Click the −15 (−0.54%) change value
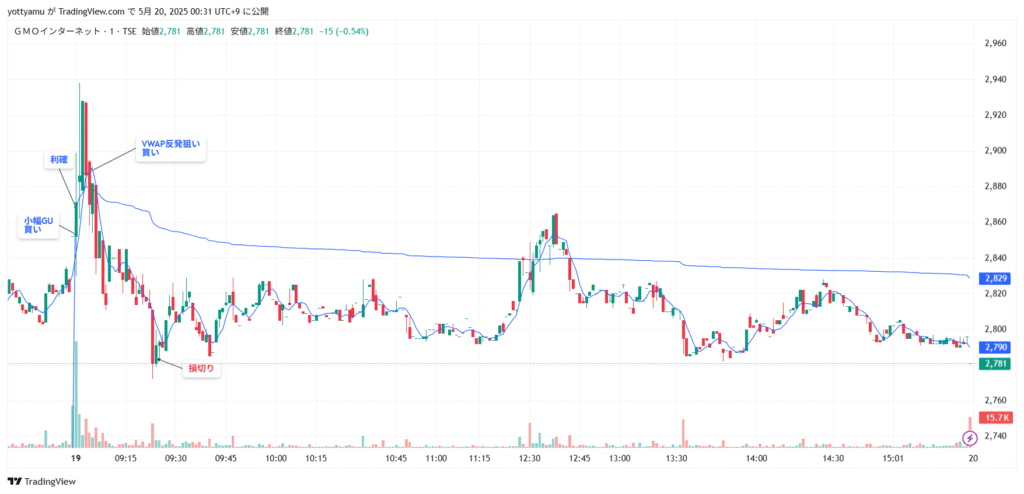Screen dimensions: 1024x494 343,31
